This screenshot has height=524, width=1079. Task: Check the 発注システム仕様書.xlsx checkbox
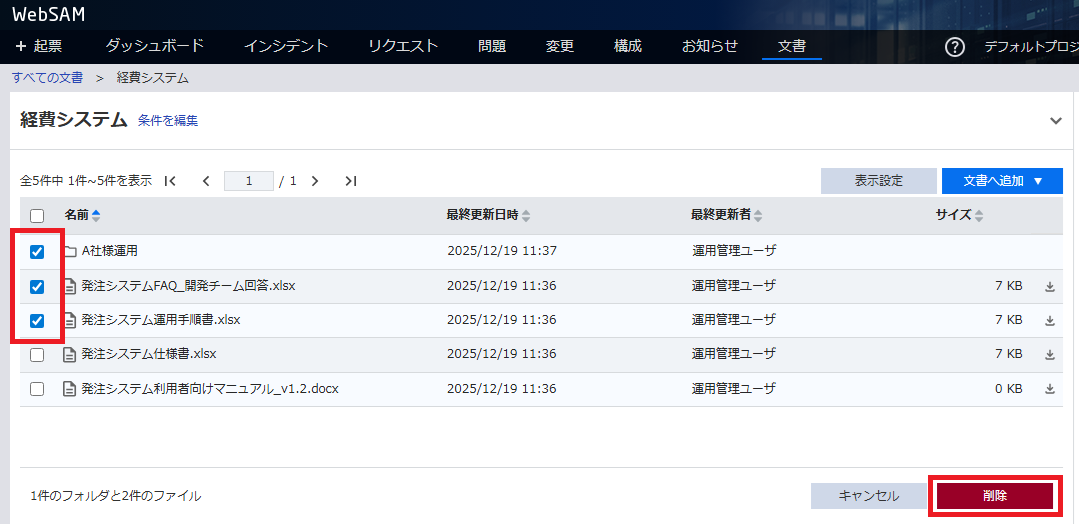pos(37,355)
